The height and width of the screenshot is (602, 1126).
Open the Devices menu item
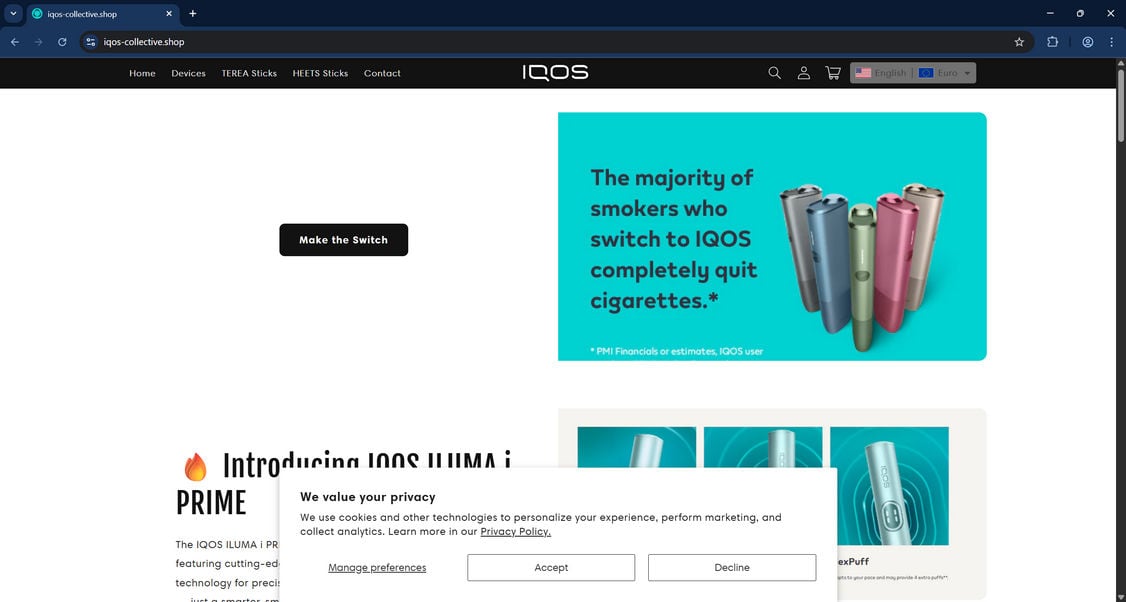tap(188, 73)
